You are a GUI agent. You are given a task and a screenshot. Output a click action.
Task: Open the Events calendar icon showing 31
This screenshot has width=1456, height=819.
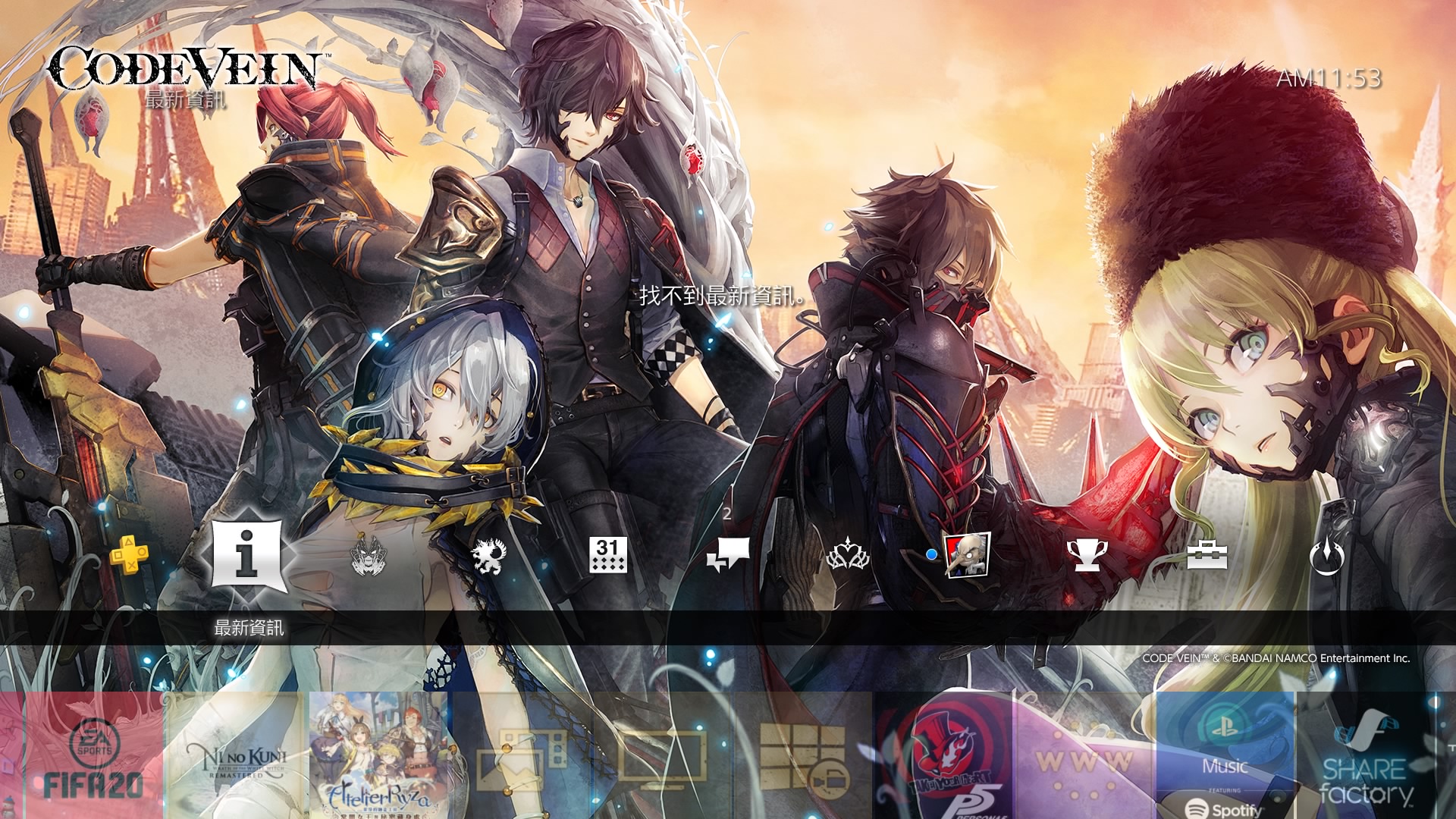pyautogui.click(x=607, y=556)
